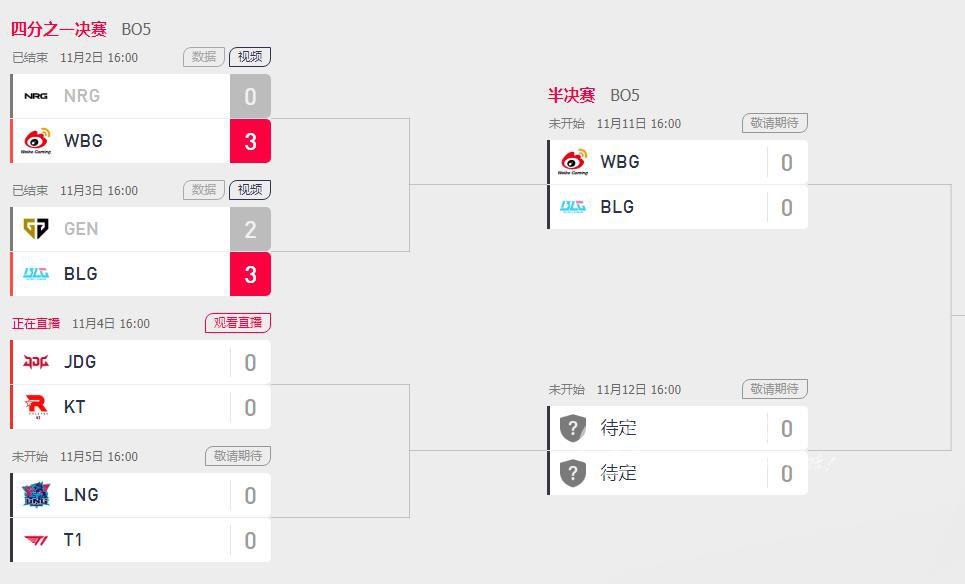Click the BLG logo in the quarterfinals
Viewport: 965px width, 584px height.
tap(36, 274)
